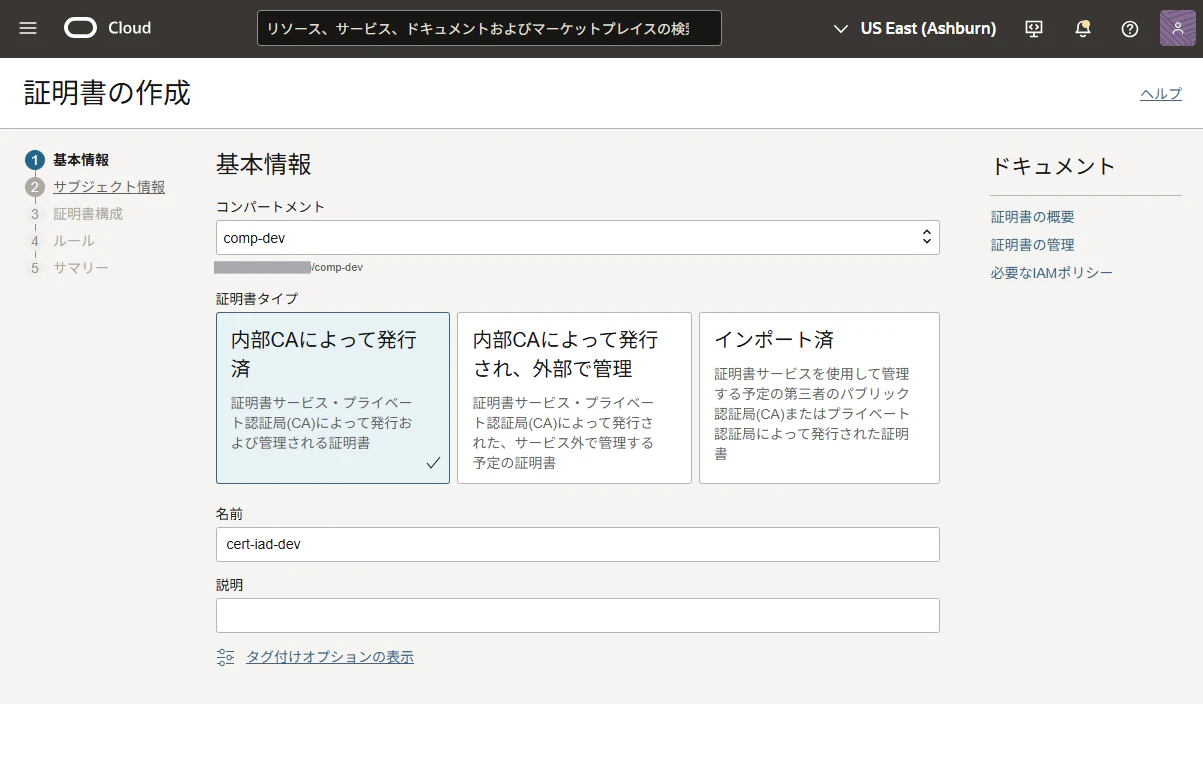This screenshot has width=1203, height=760.
Task: Go to step 2 サブジェクト情報
Action: [96, 187]
